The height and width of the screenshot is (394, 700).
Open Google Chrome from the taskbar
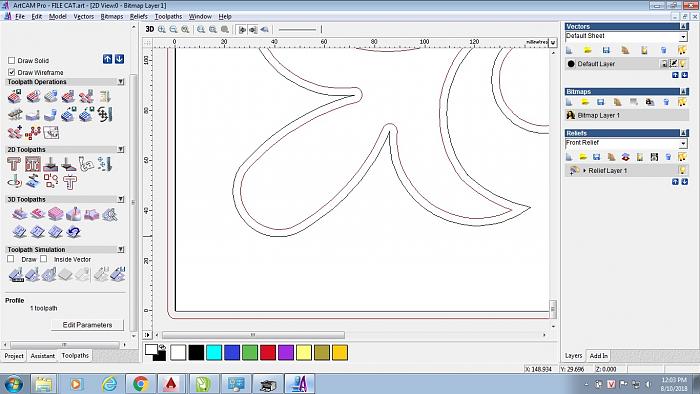click(140, 384)
